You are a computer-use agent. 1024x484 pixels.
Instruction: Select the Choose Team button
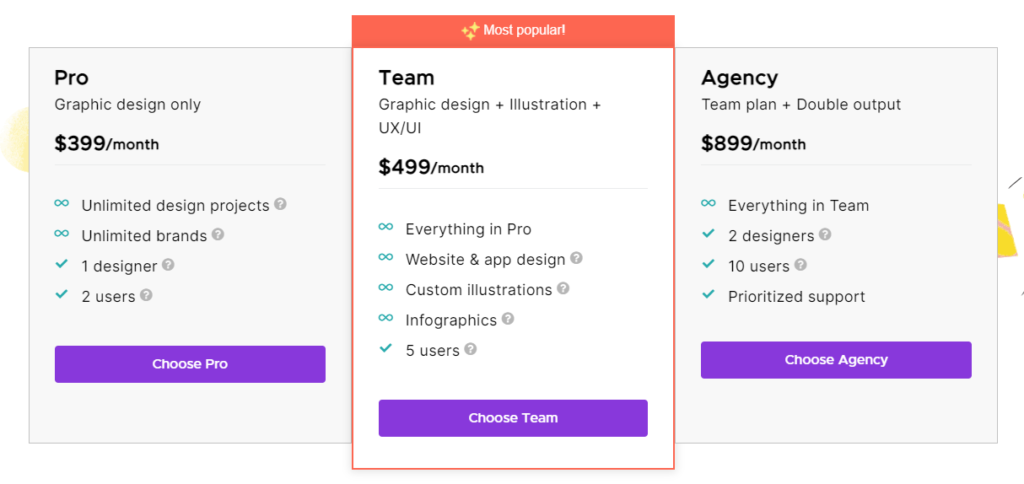513,418
